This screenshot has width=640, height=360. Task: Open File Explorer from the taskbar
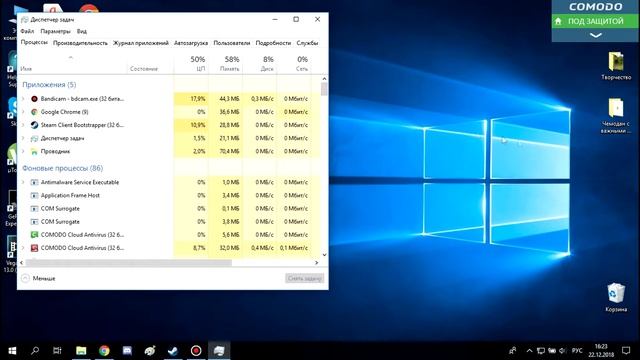pos(81,351)
